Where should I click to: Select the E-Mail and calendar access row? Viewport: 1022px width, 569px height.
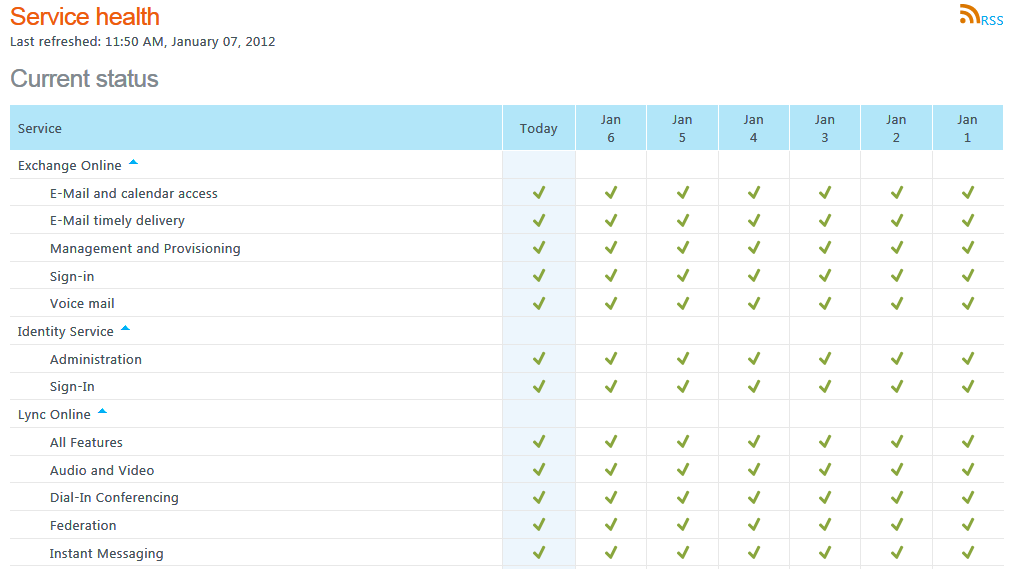click(506, 193)
